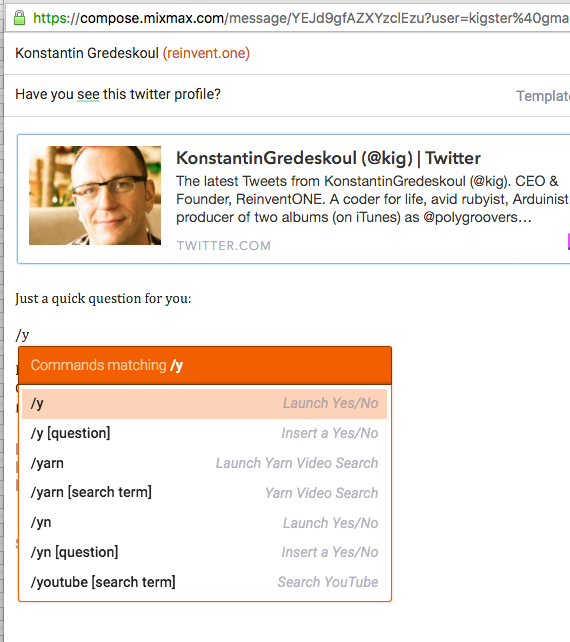Click the green lock icon in address bar
570x642 pixels.
click(x=19, y=18)
